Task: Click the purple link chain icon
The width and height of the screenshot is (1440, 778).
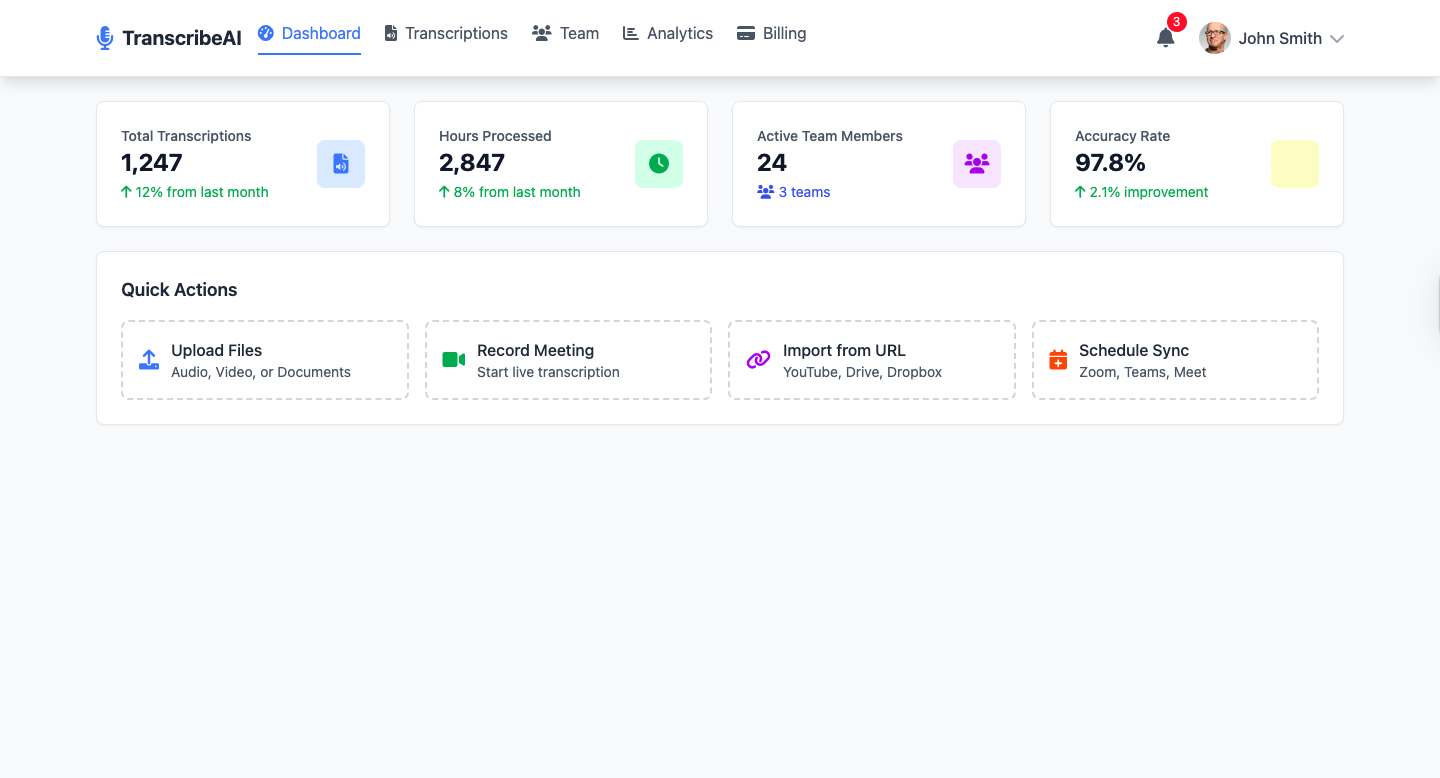Action: click(x=759, y=360)
